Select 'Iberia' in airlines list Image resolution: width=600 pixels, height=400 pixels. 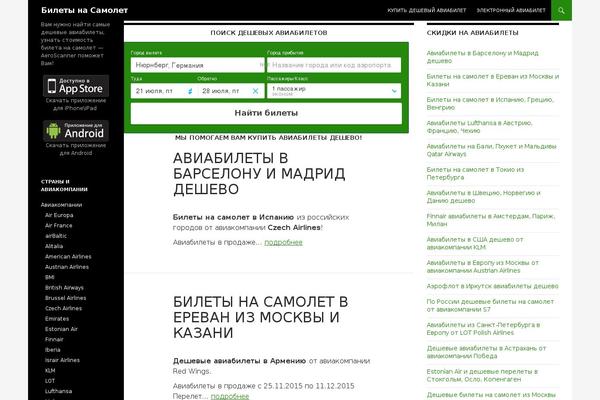[x=52, y=349]
